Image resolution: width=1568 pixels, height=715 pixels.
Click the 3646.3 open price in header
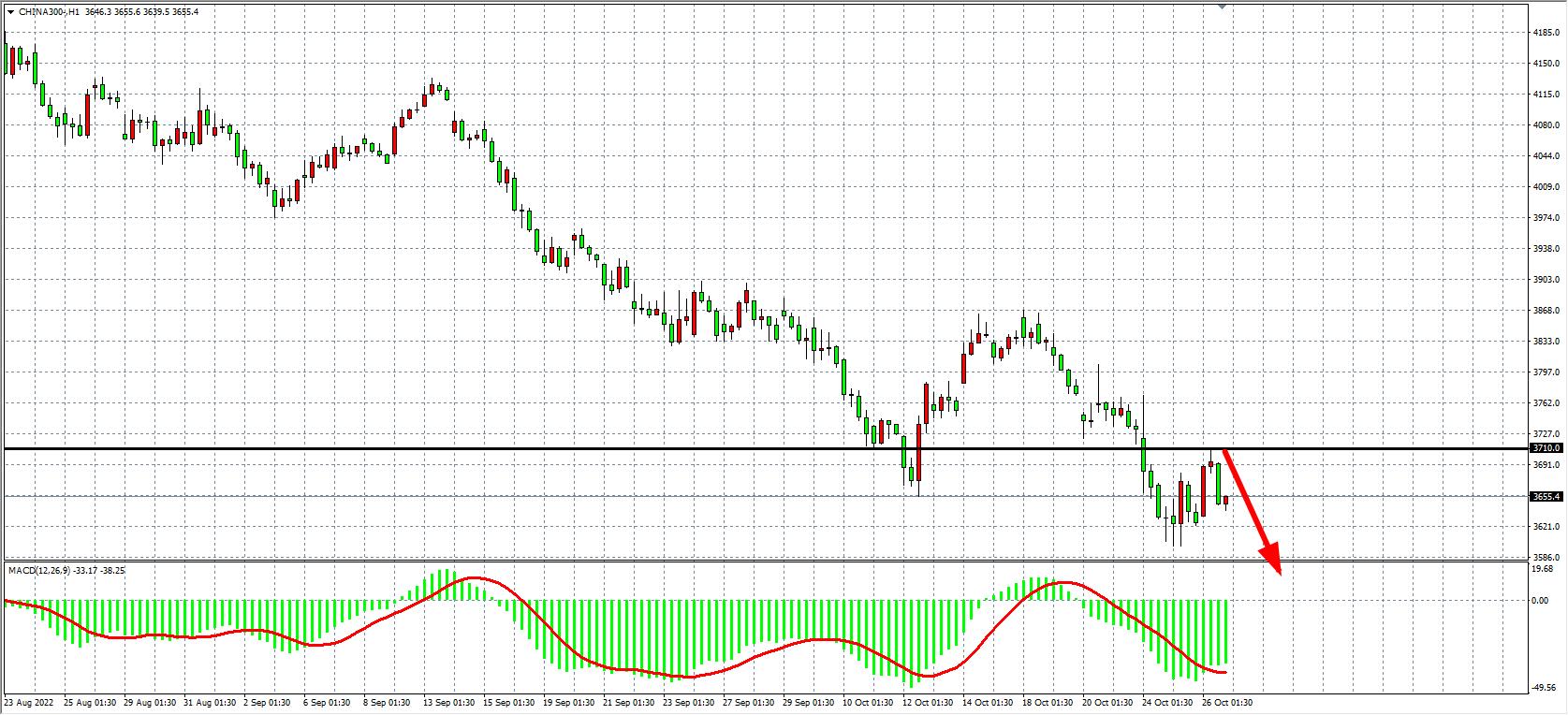[96, 12]
